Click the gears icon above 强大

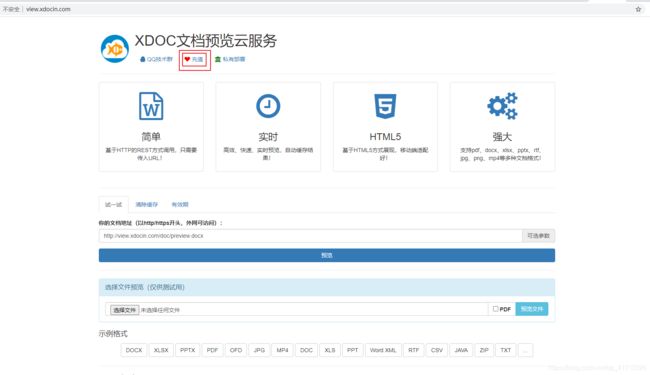(502, 106)
